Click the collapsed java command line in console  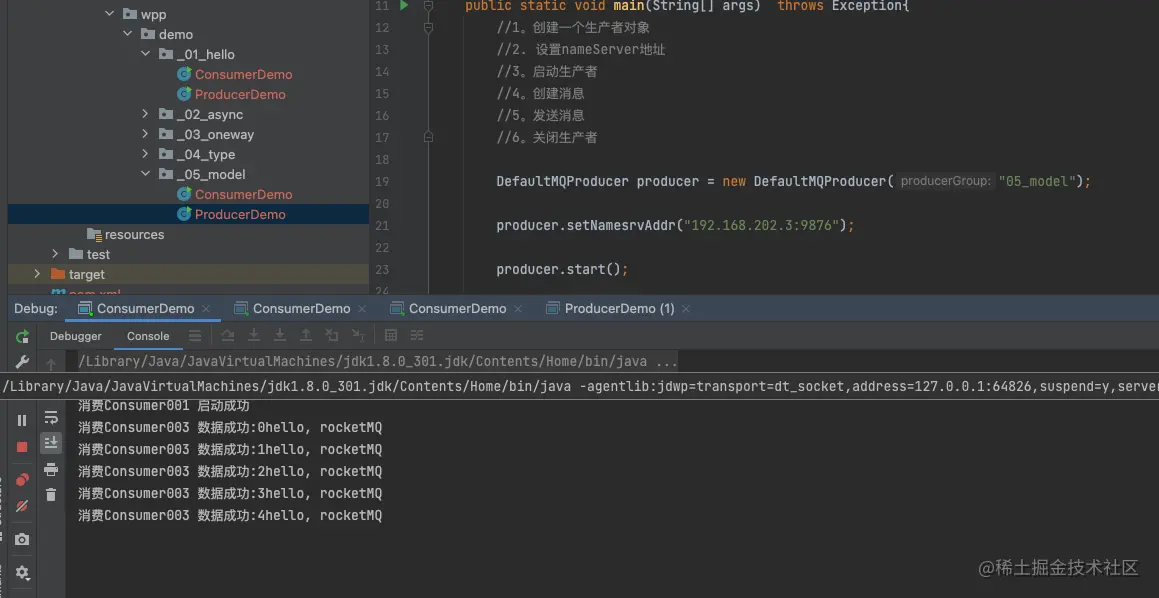tap(378, 361)
